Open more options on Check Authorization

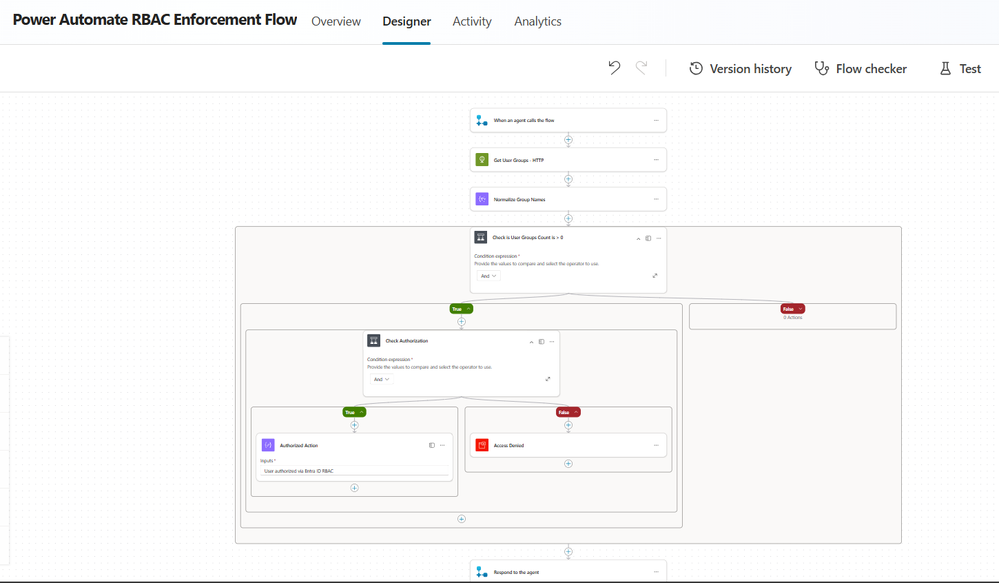coord(552,342)
